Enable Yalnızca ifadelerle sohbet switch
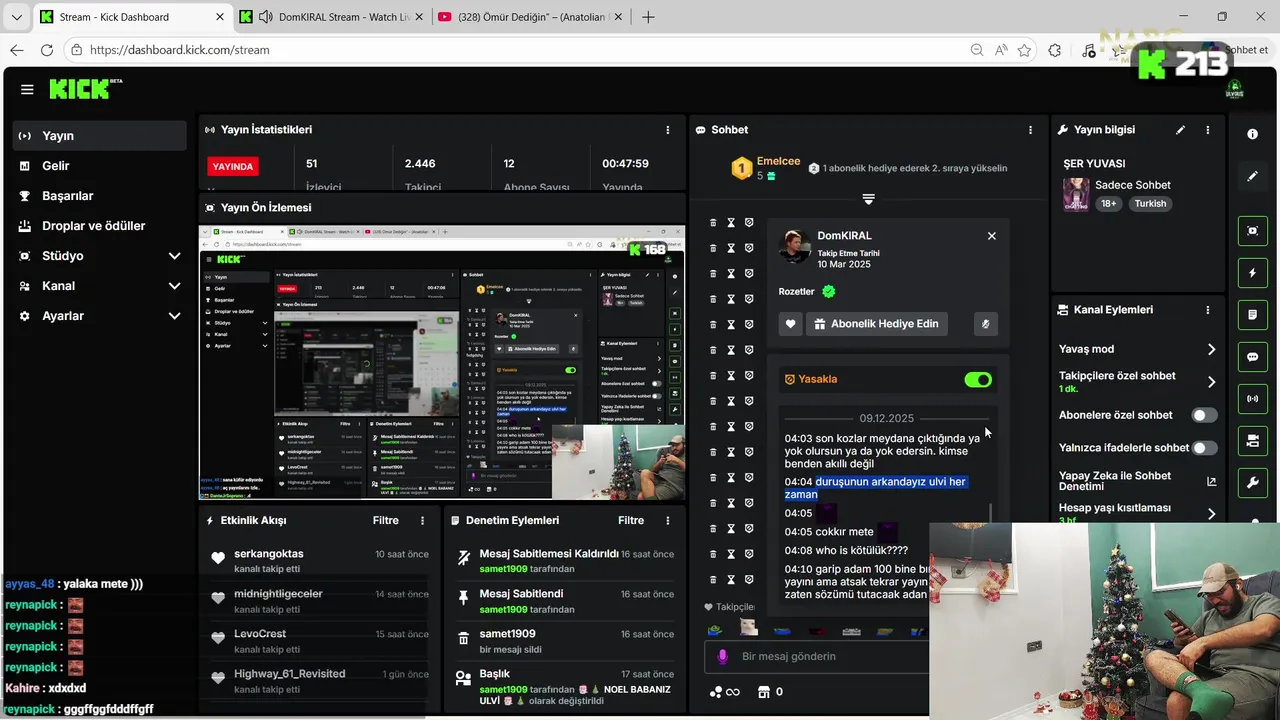Screen dimensions: 1280x720 tap(1204, 448)
